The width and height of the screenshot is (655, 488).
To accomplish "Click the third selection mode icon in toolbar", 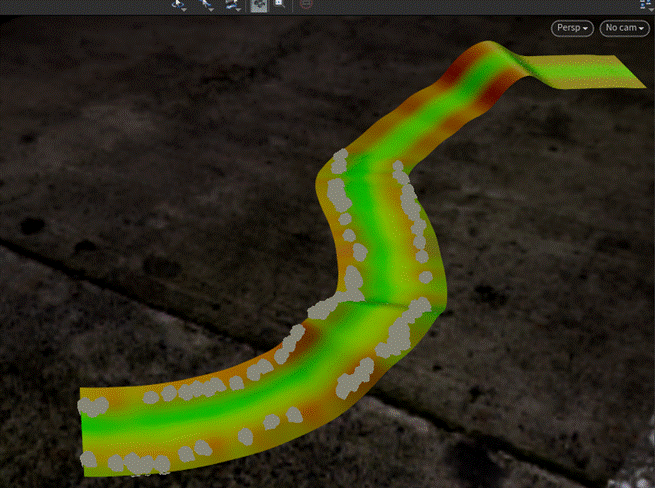I will pyautogui.click(x=231, y=5).
